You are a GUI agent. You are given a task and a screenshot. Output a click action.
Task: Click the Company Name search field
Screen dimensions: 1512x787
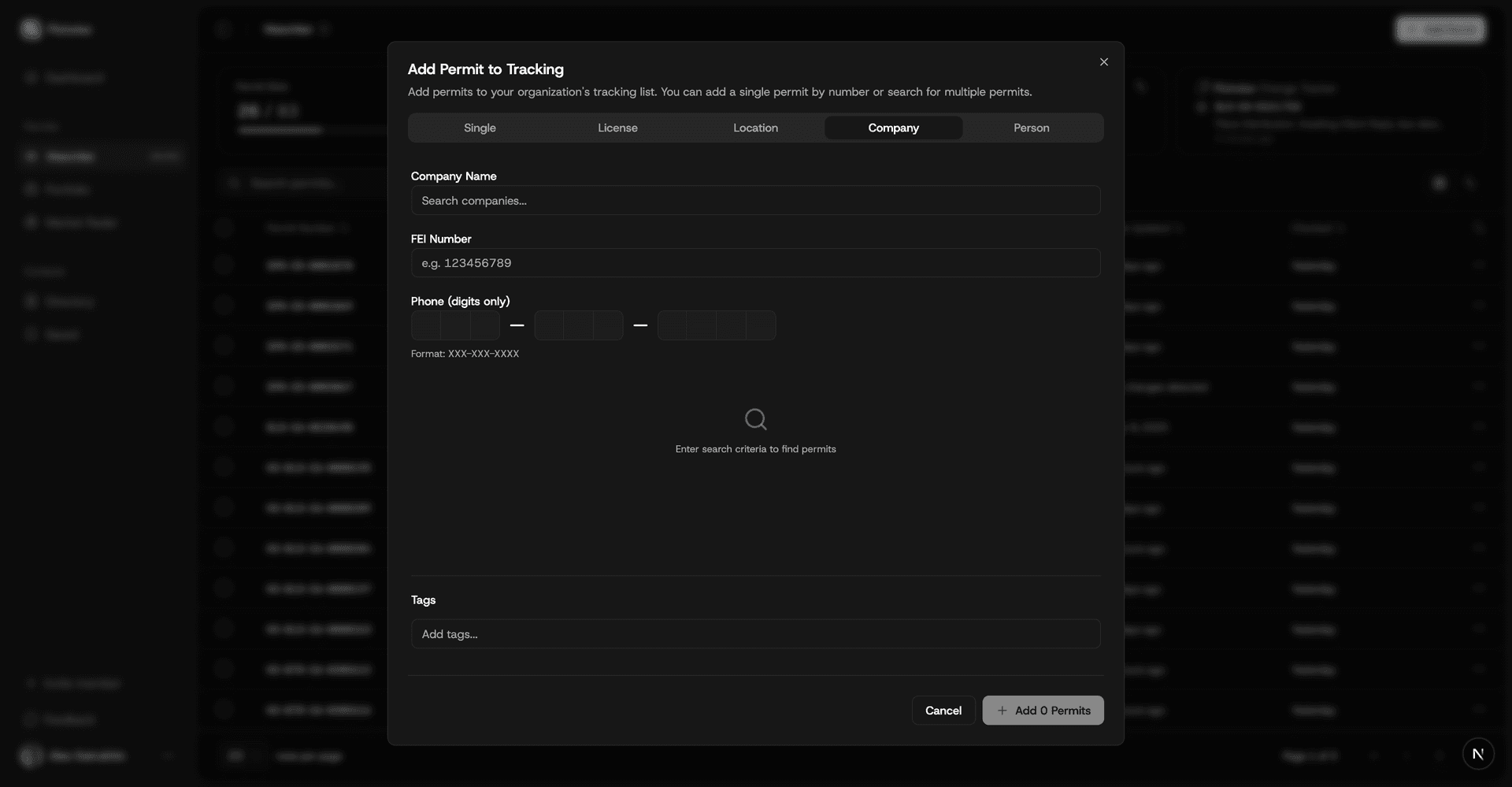(x=755, y=201)
